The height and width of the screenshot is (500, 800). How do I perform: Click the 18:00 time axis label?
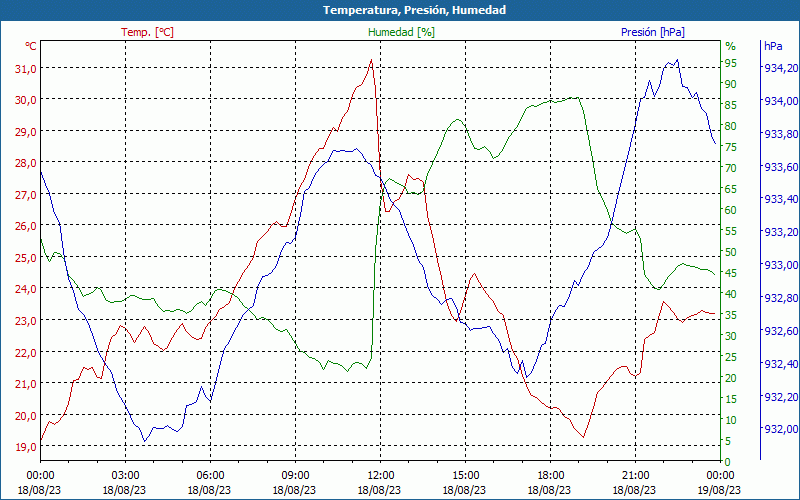coord(550,474)
